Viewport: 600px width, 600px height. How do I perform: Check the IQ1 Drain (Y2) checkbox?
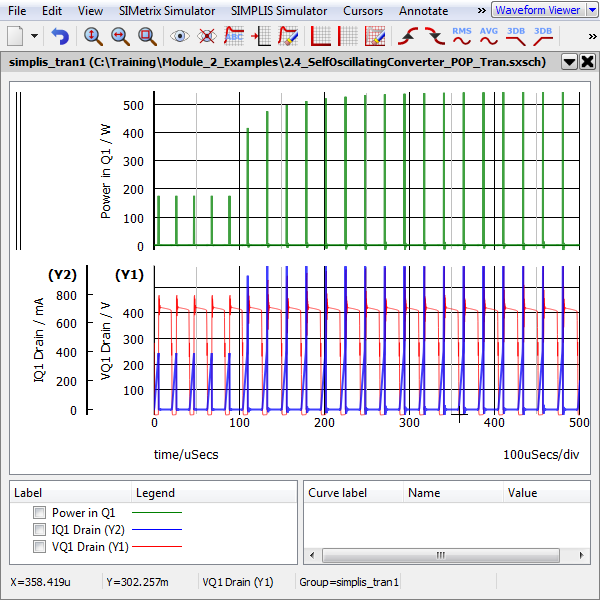40,529
